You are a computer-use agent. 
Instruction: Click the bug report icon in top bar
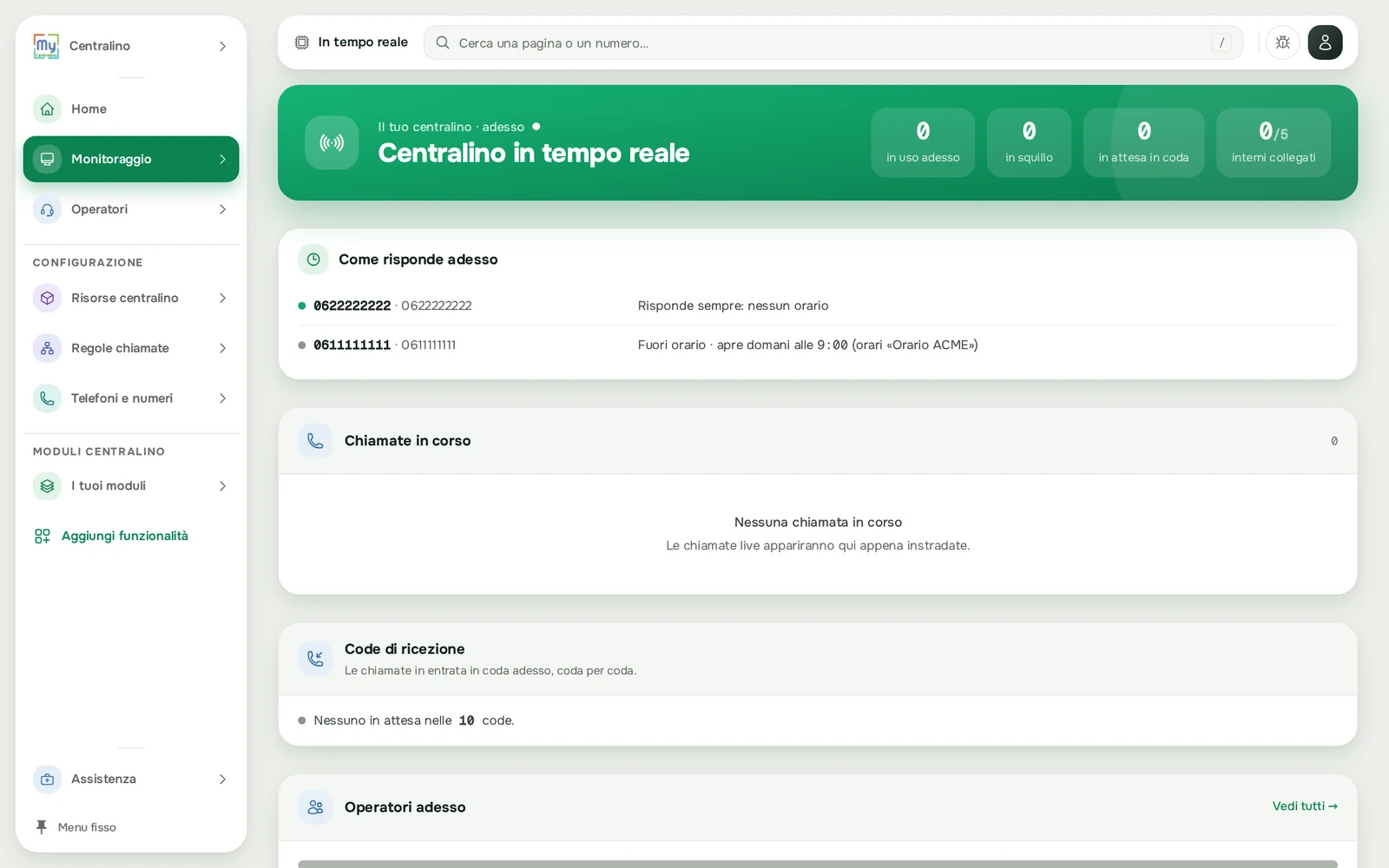pyautogui.click(x=1282, y=43)
